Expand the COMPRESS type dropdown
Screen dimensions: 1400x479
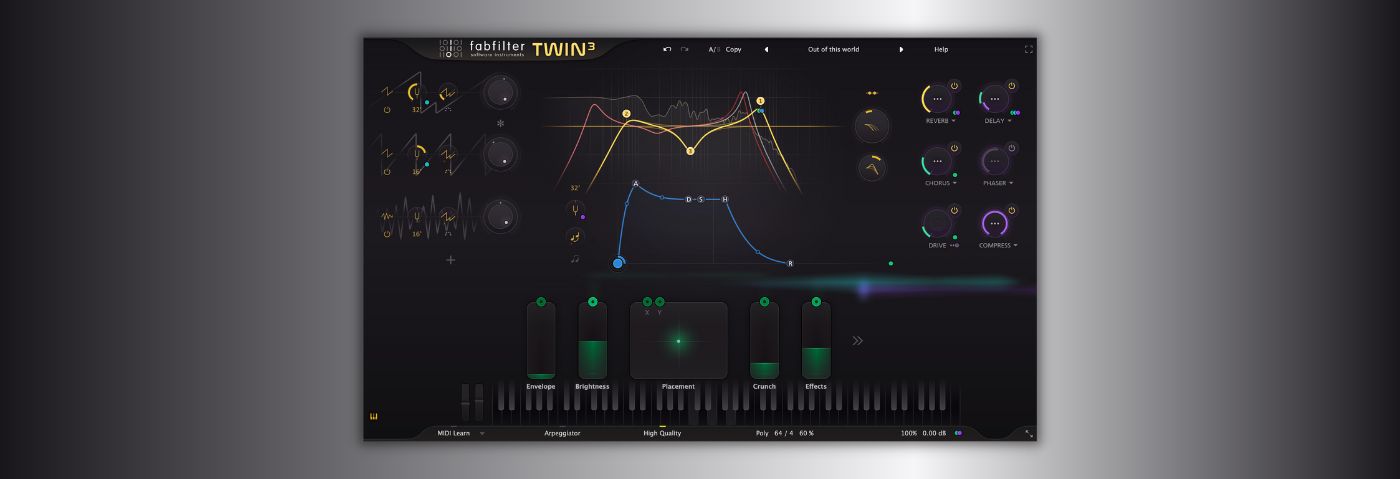[1014, 245]
